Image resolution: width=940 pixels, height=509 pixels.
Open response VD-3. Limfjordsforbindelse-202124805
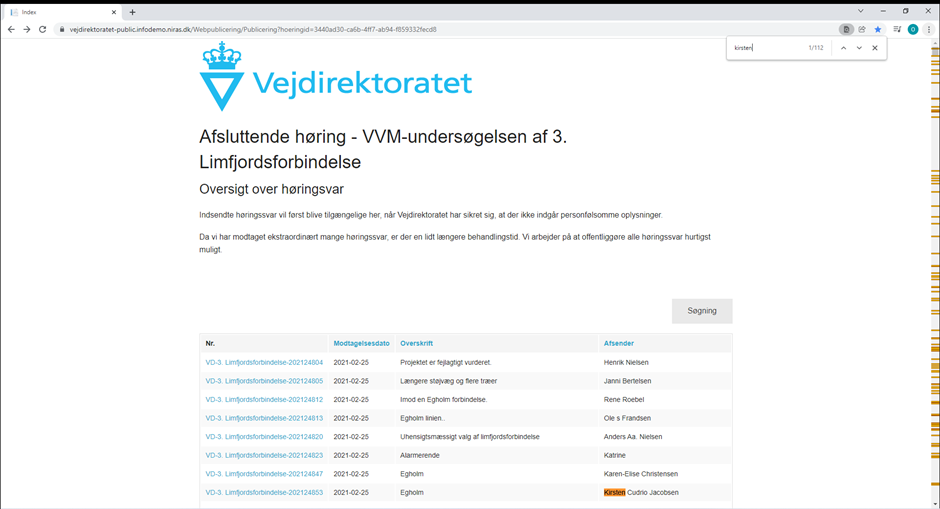point(264,381)
